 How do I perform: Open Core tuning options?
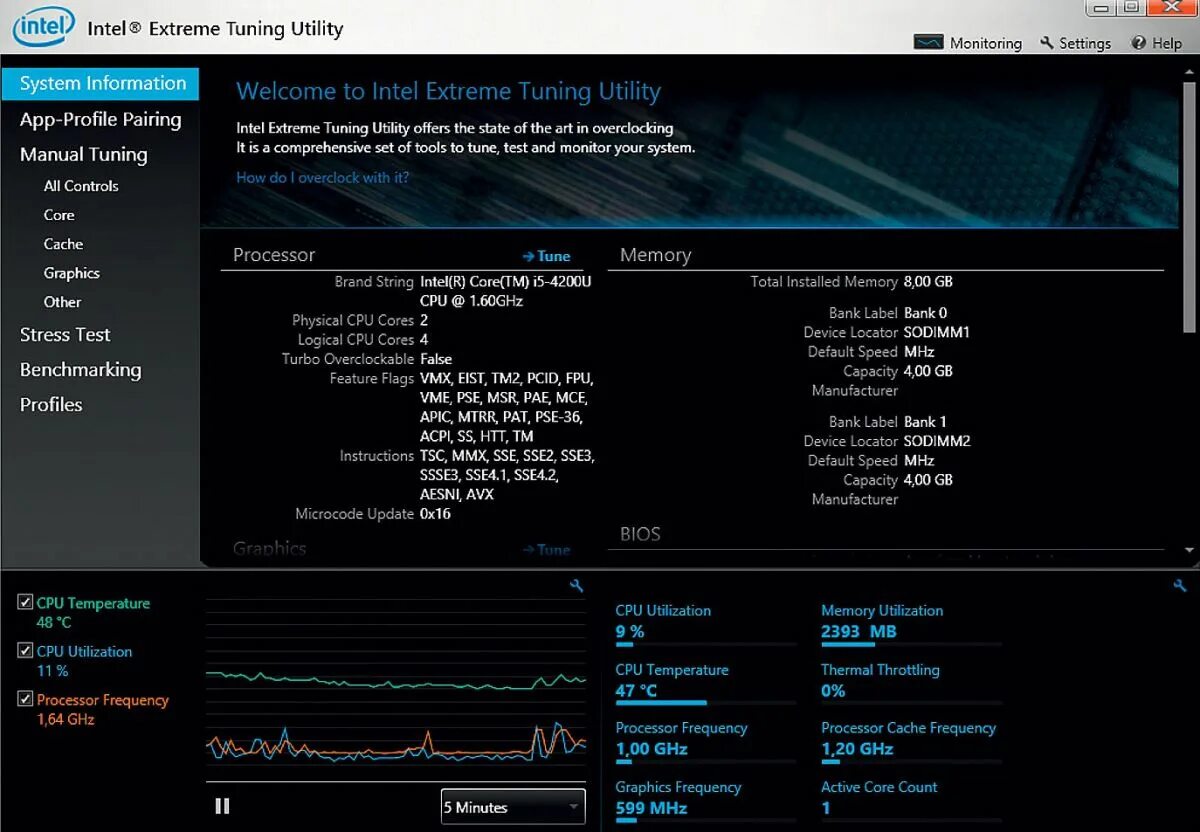pyautogui.click(x=59, y=215)
